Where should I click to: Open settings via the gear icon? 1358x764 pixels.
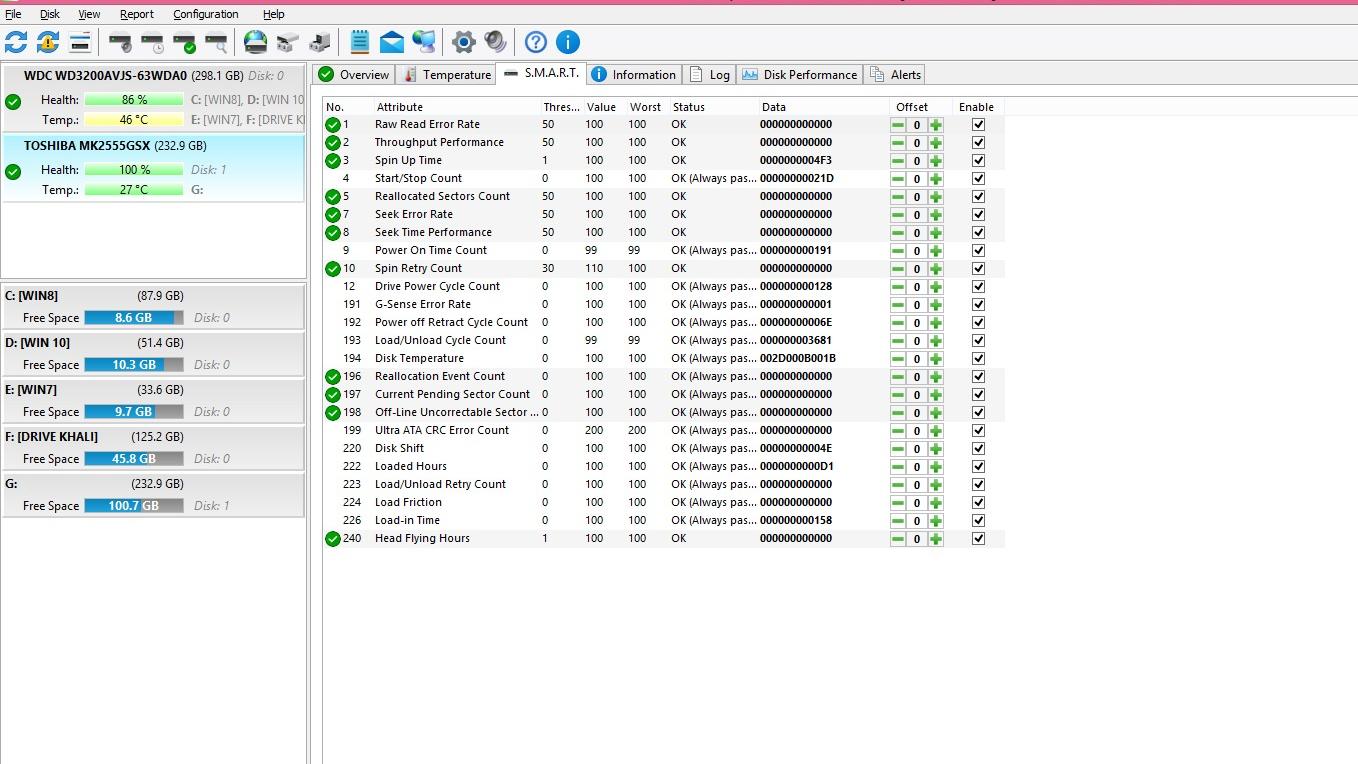463,42
